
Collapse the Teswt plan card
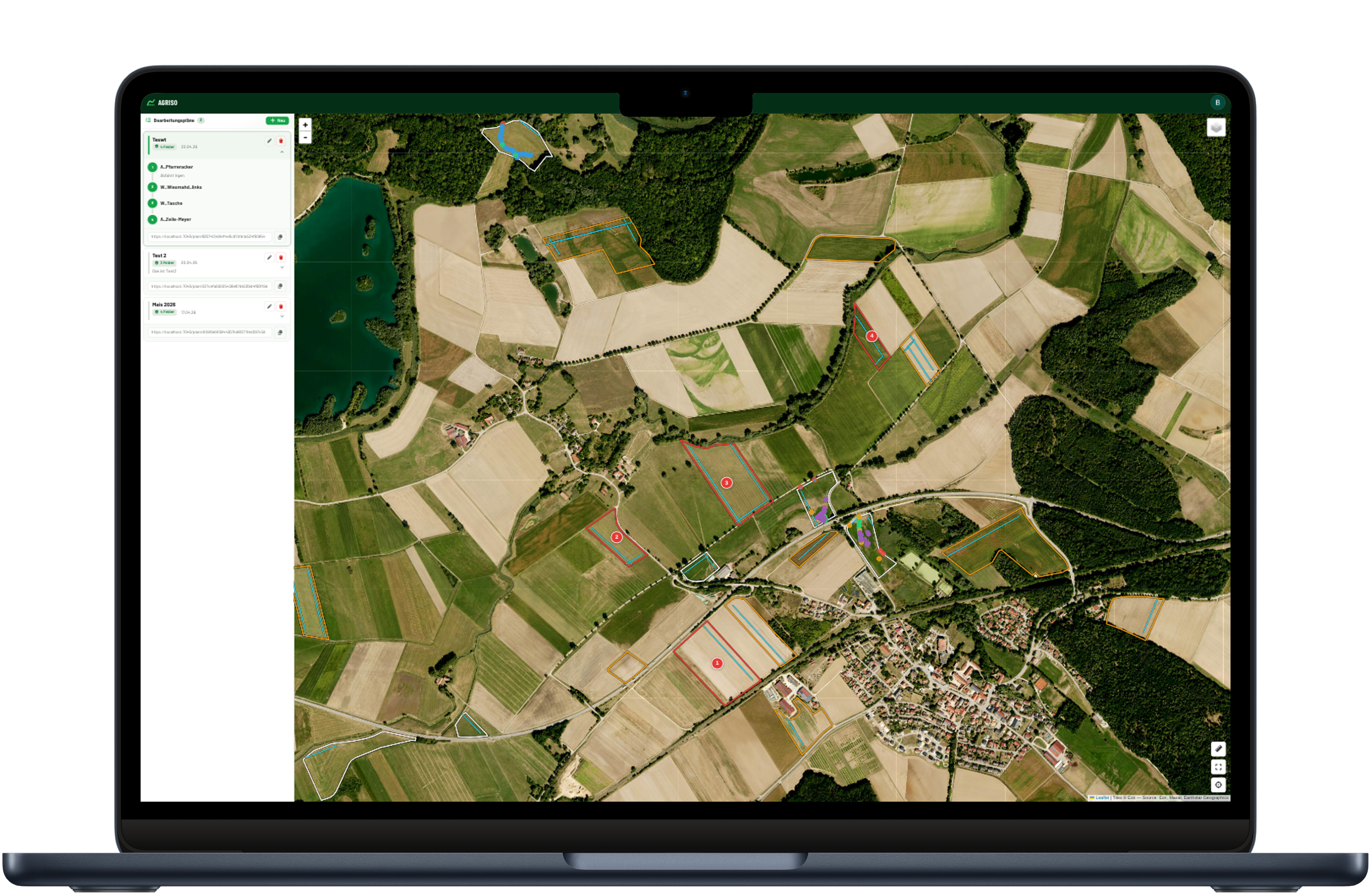282,152
